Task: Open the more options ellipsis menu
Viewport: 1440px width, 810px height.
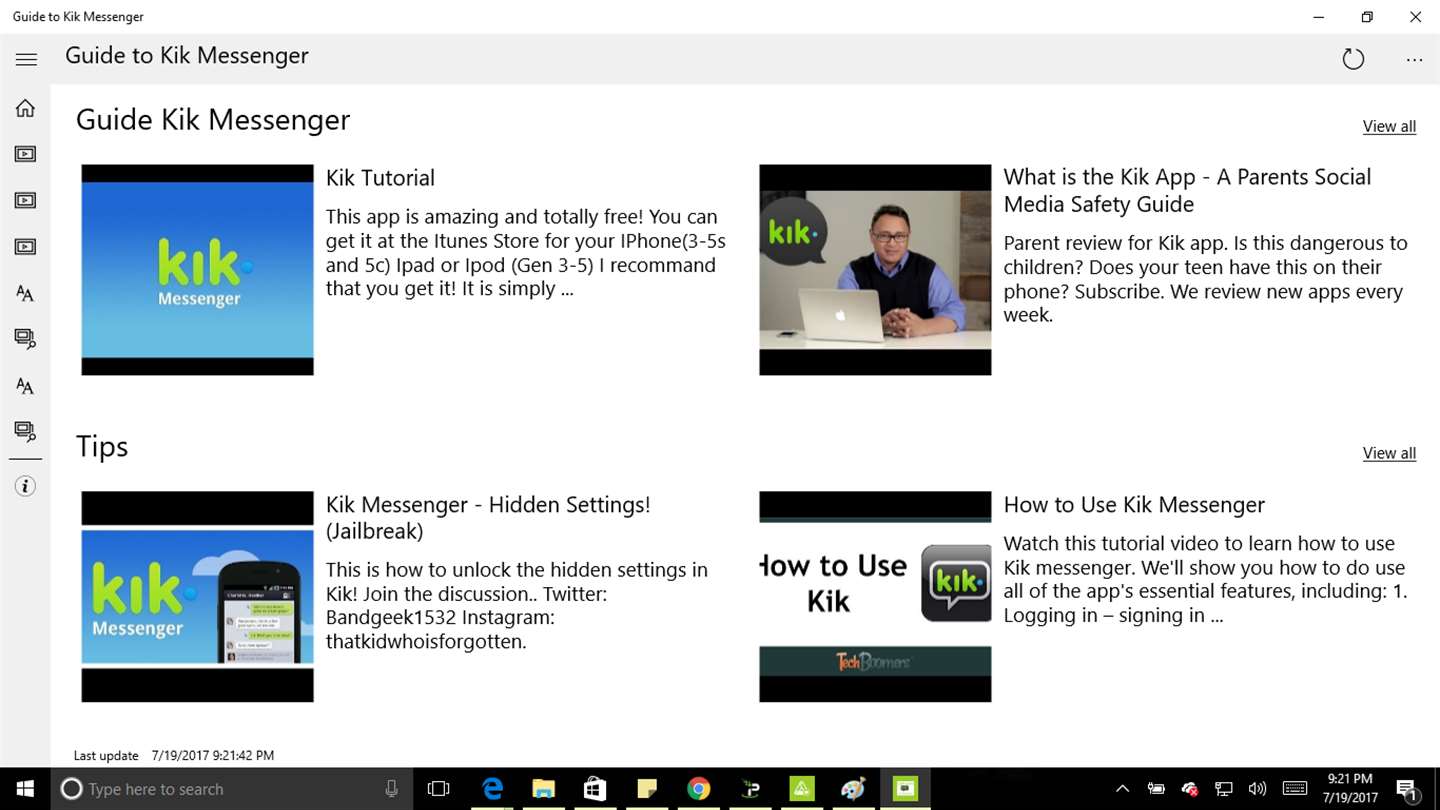Action: (1414, 60)
